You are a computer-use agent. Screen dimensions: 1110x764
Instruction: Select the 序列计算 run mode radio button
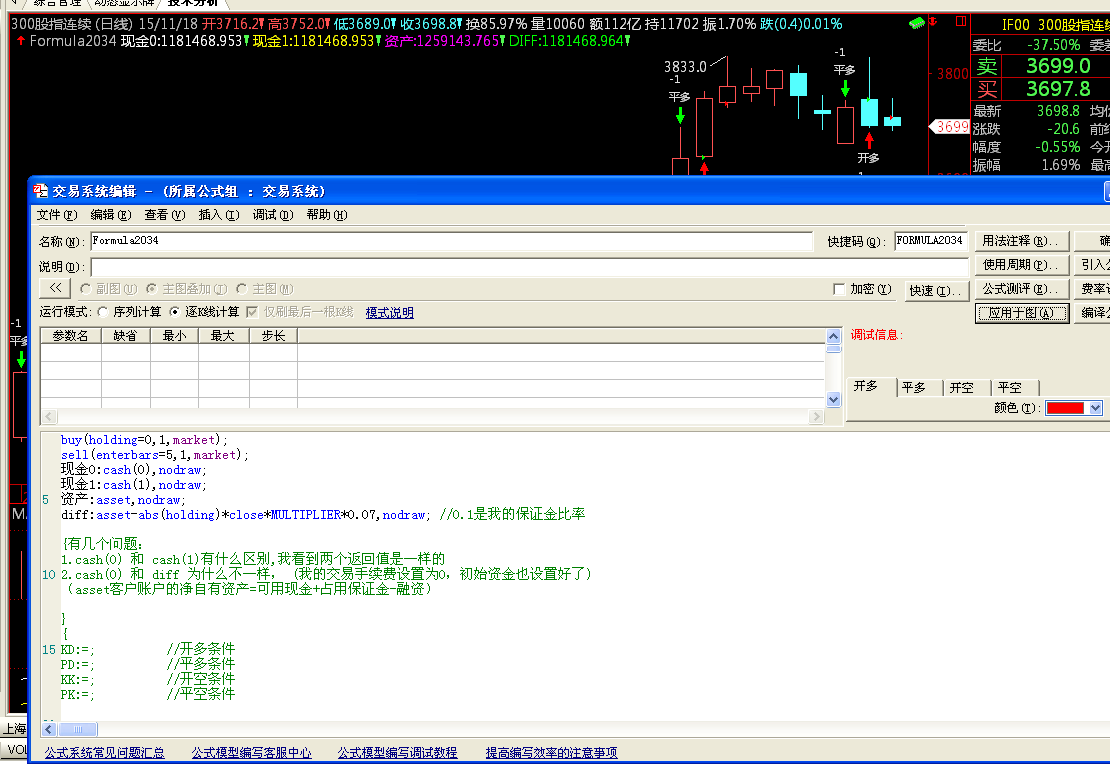pos(103,312)
